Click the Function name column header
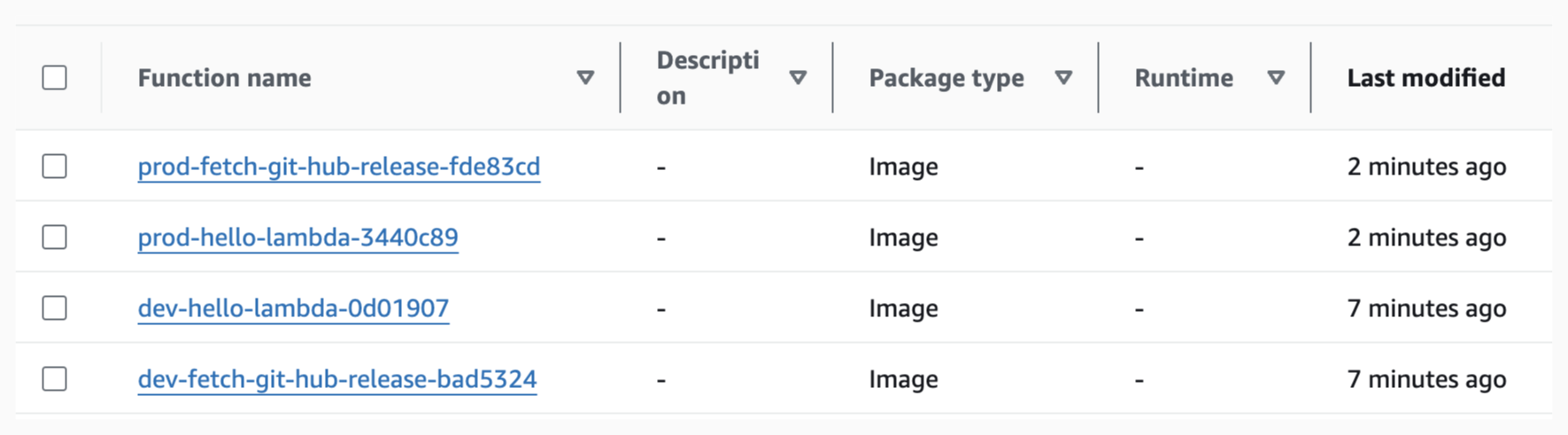Screen dimensions: 1568x435 pos(224,78)
